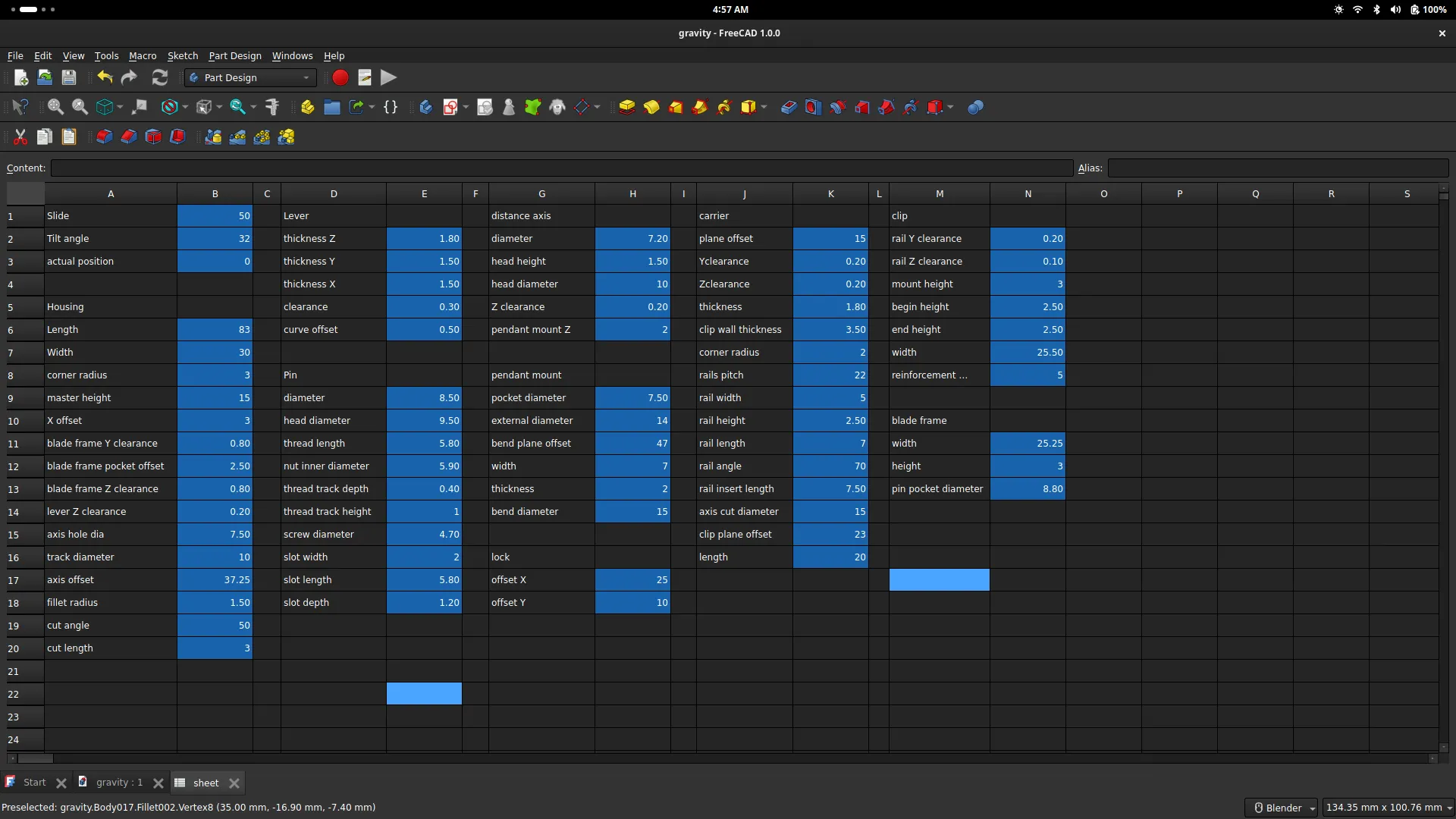Open the Macro menu
Viewport: 1456px width, 819px height.
click(143, 55)
